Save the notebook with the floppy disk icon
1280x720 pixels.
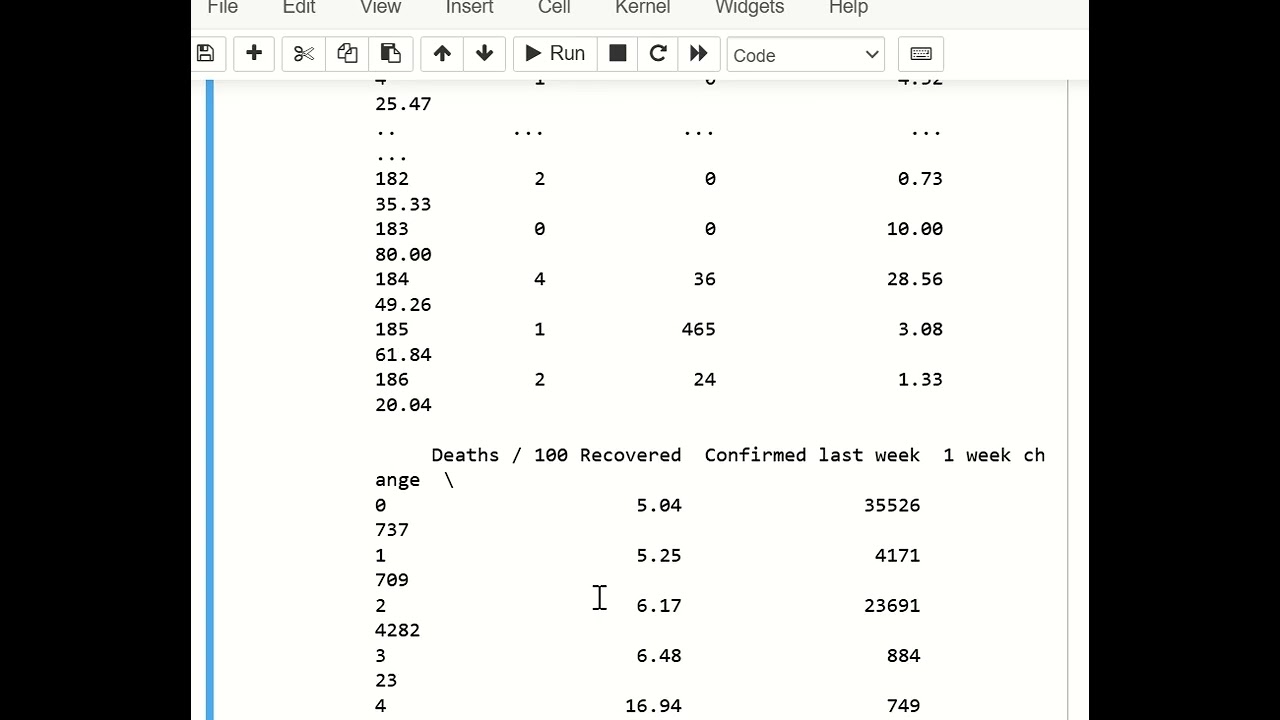206,54
